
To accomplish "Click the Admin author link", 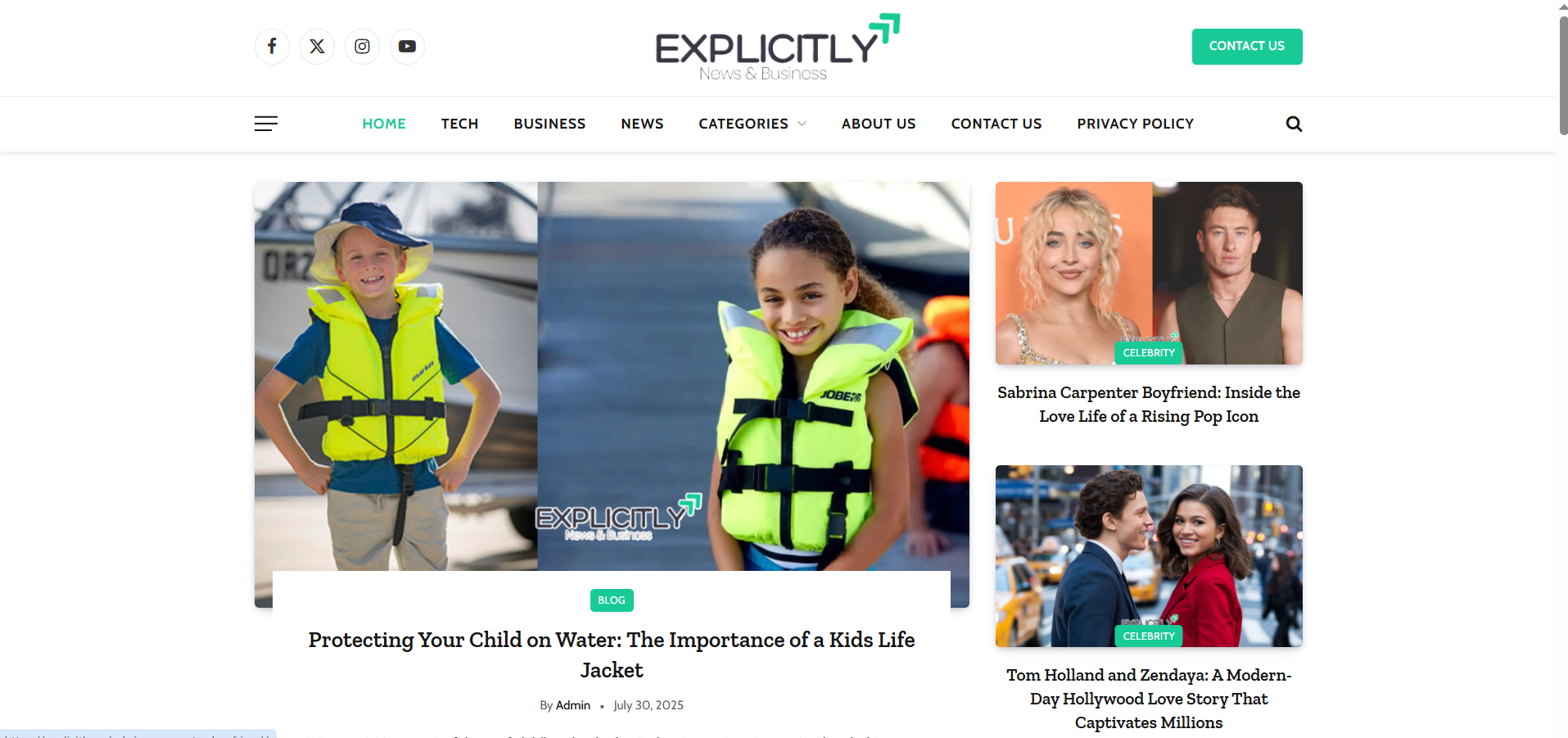I will (573, 705).
